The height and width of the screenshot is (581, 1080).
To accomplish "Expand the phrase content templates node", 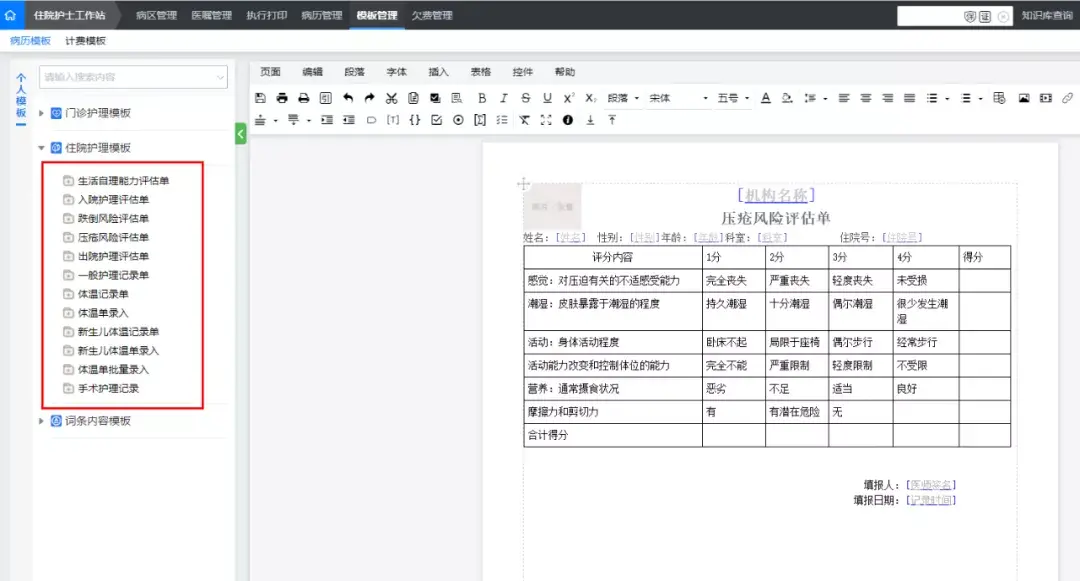I will tap(41, 421).
